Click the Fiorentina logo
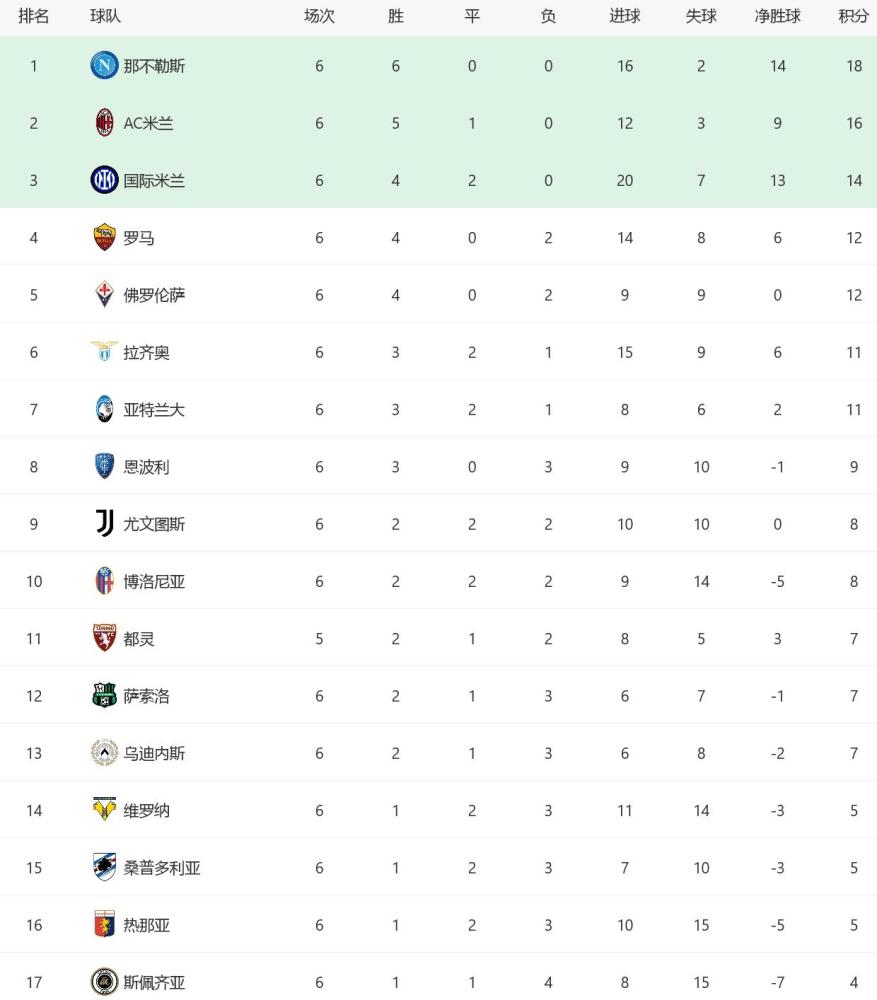Screen dimensions: 877x1000 point(104,295)
